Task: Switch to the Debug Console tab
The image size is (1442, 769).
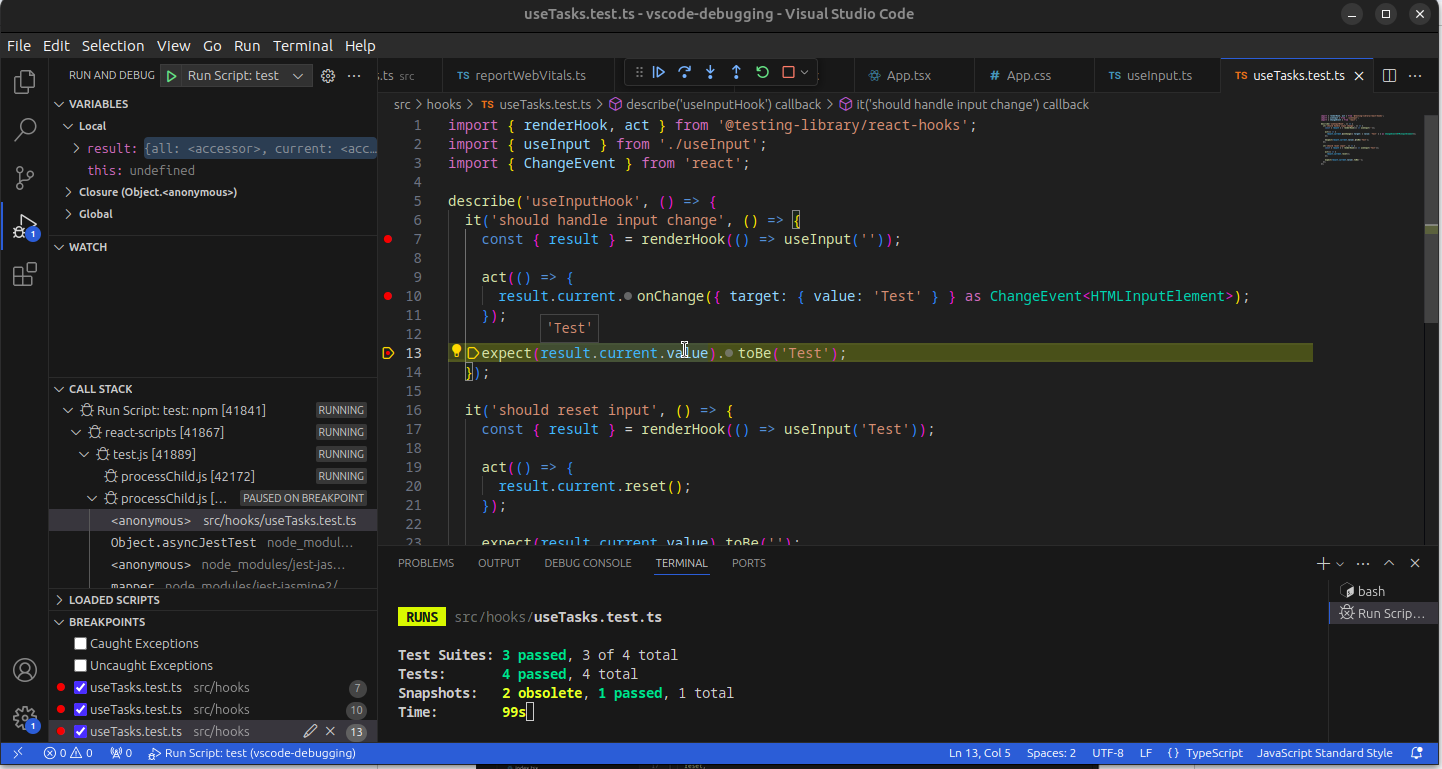Action: [587, 563]
